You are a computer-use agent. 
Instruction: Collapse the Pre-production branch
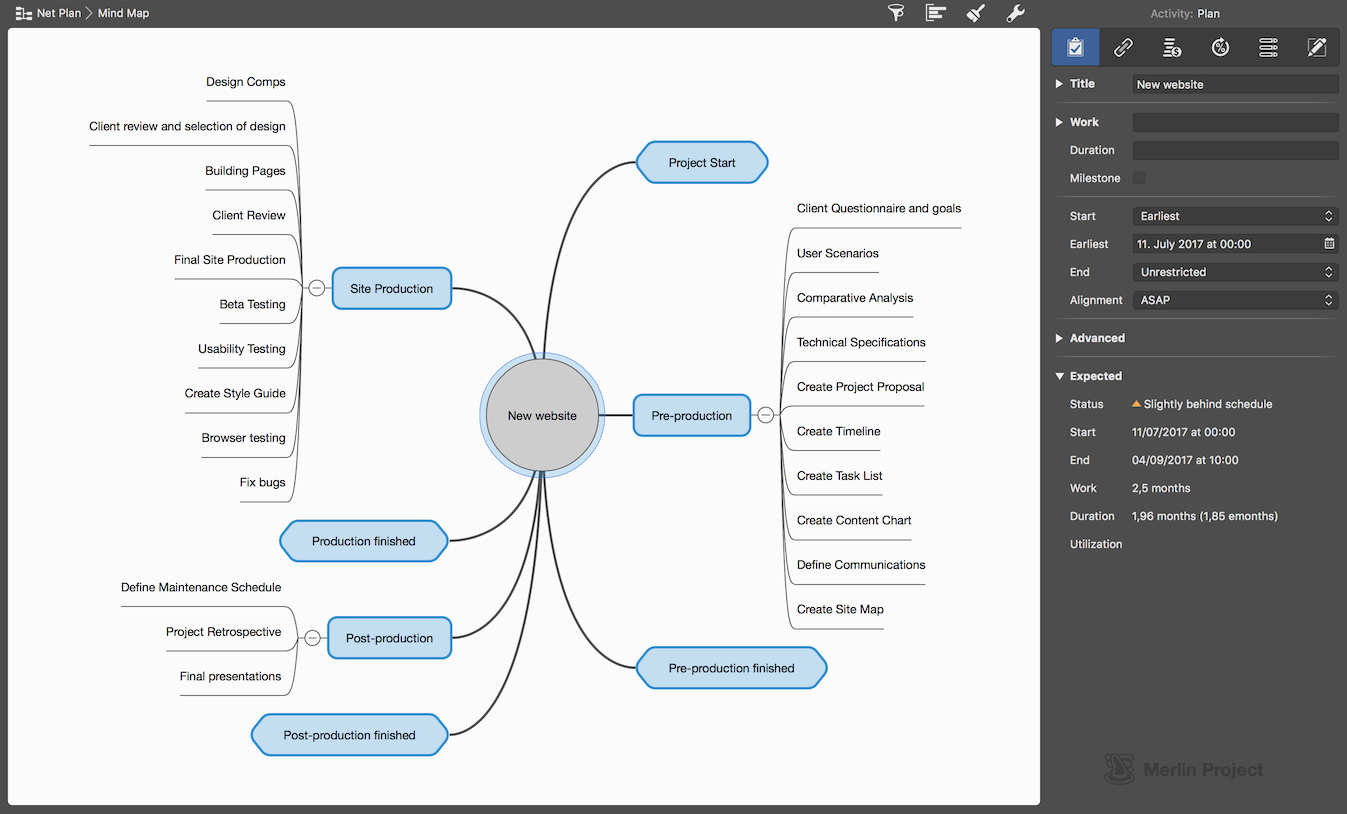click(766, 415)
